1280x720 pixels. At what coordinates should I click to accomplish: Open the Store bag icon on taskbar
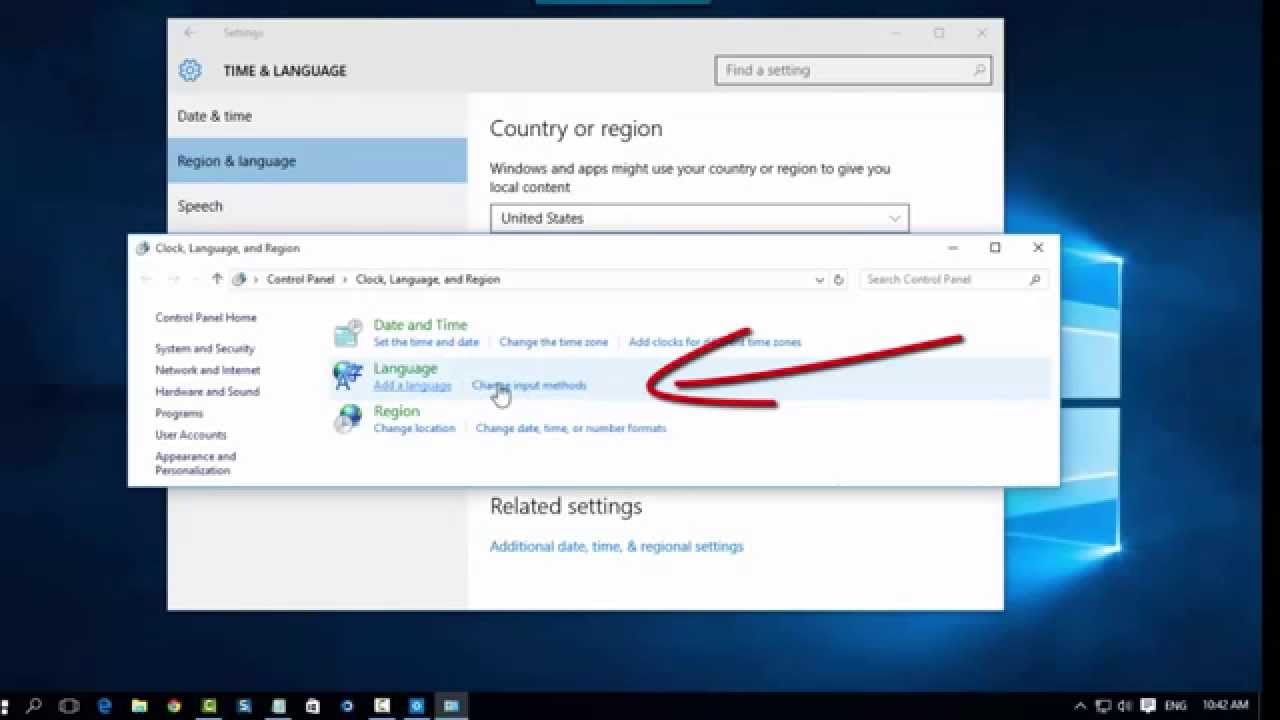pyautogui.click(x=312, y=705)
